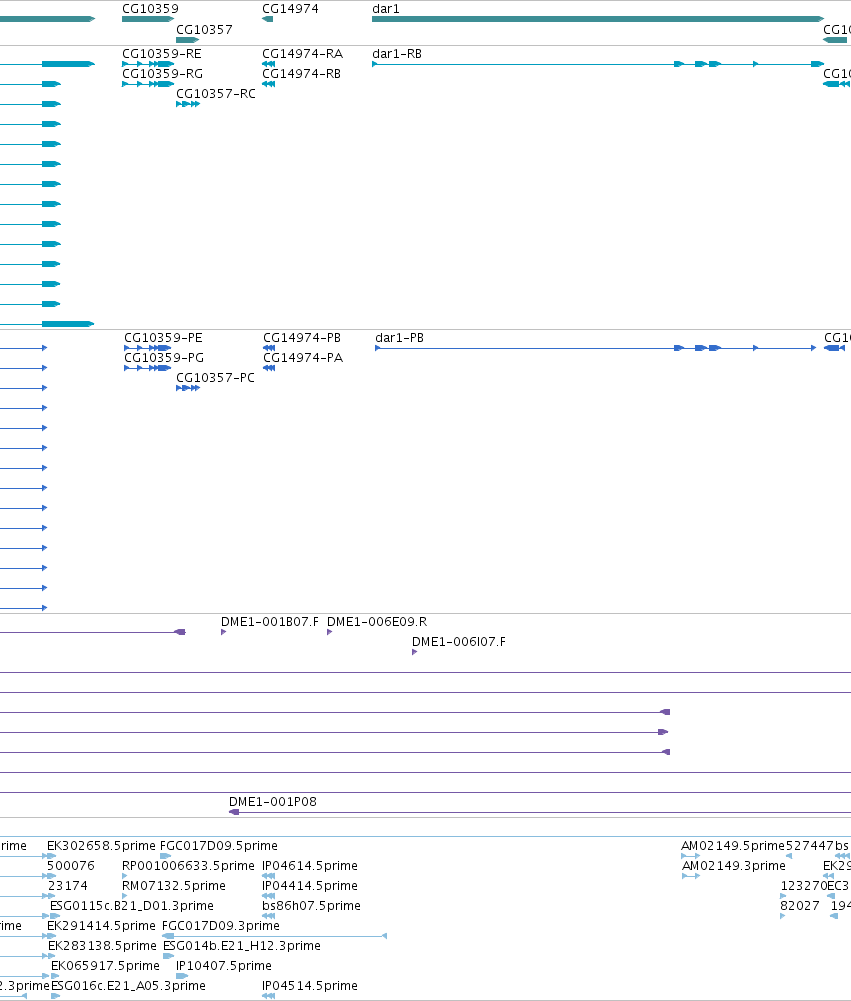Select protein CG10359-PE
The height and width of the screenshot is (1001, 851).
(x=163, y=338)
